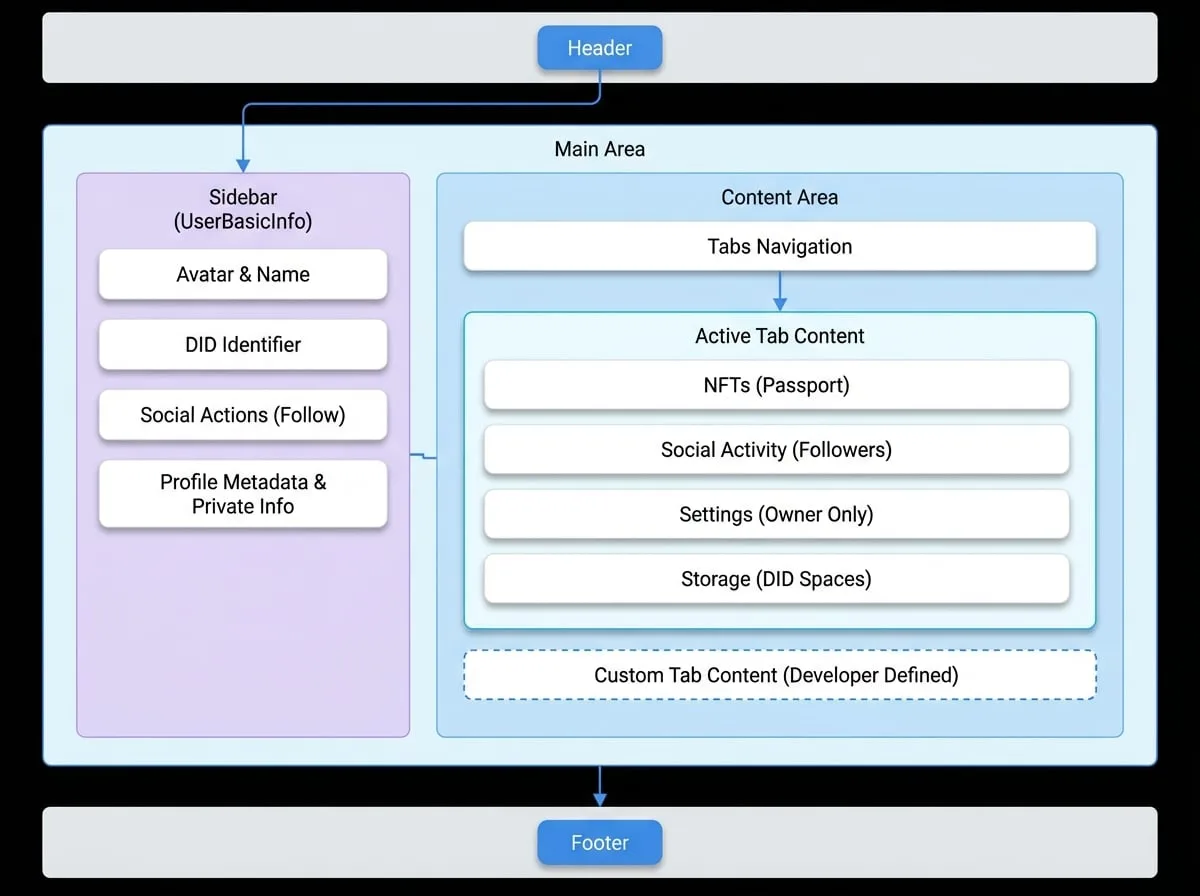
Task: Open Storage (DID Spaces) item
Action: (x=777, y=578)
